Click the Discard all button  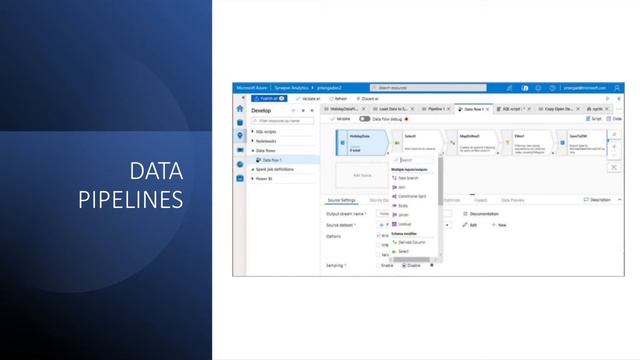(x=368, y=99)
